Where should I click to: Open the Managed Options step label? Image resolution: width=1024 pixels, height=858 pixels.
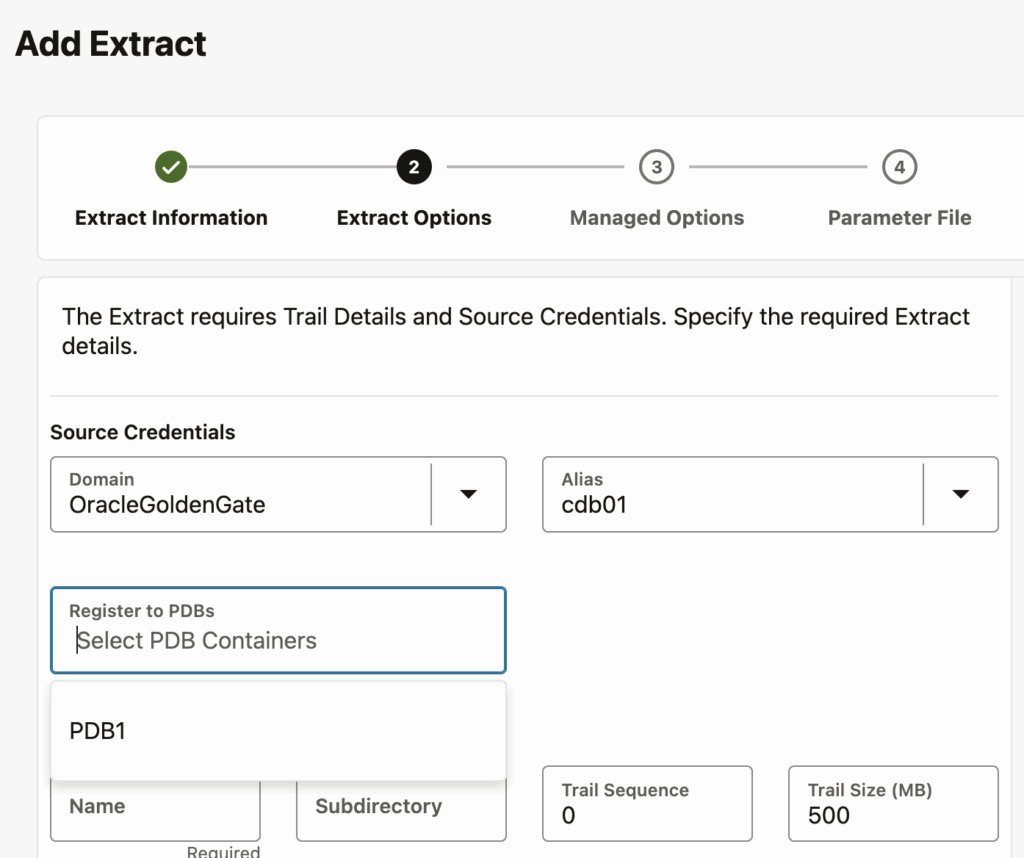pyautogui.click(x=656, y=218)
